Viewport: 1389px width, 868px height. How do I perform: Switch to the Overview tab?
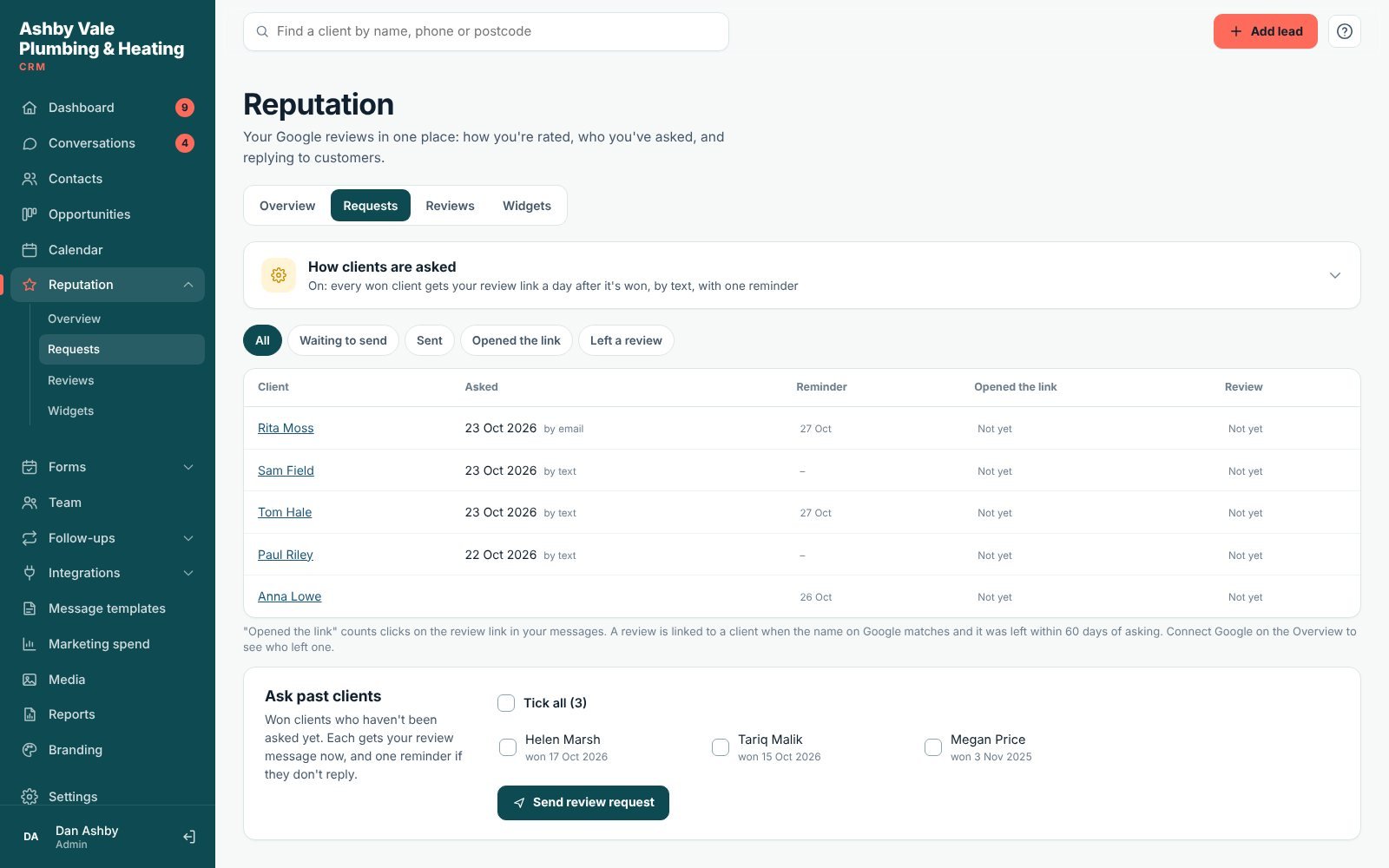287,206
